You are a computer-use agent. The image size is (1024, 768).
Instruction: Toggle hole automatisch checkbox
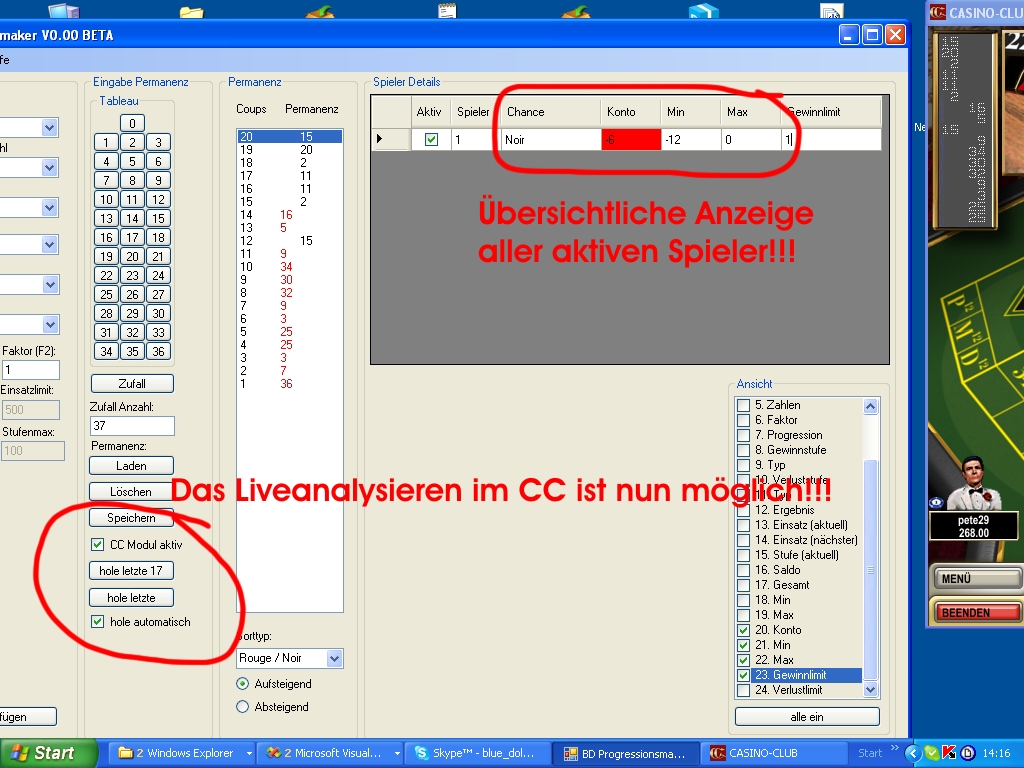(98, 622)
